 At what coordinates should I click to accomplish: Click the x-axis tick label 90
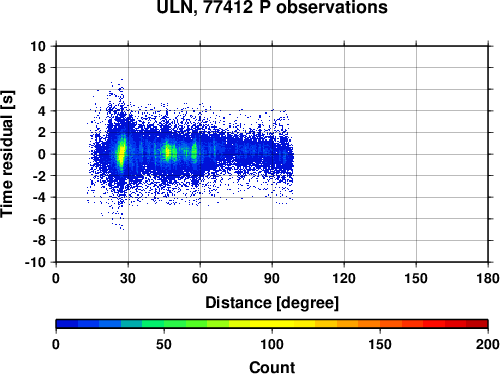click(272, 278)
